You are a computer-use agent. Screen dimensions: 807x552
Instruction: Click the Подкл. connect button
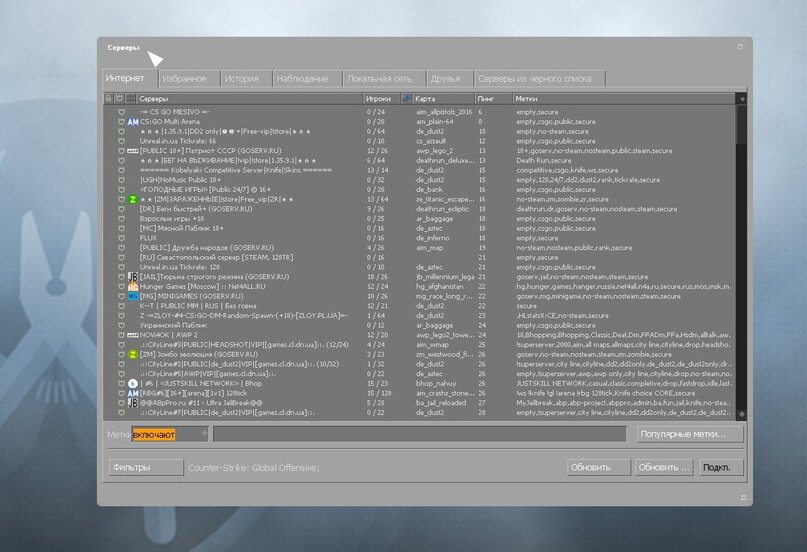(x=721, y=467)
